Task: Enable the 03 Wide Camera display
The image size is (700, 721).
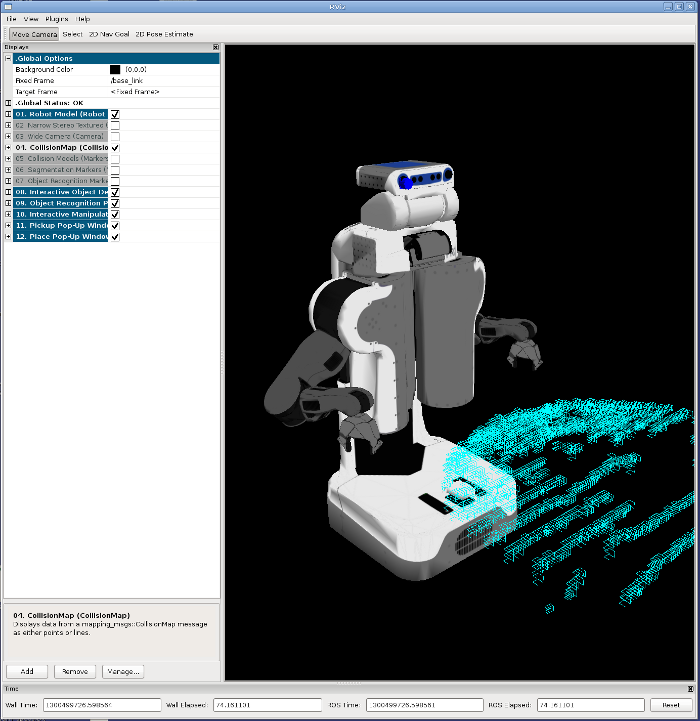Action: click(115, 136)
